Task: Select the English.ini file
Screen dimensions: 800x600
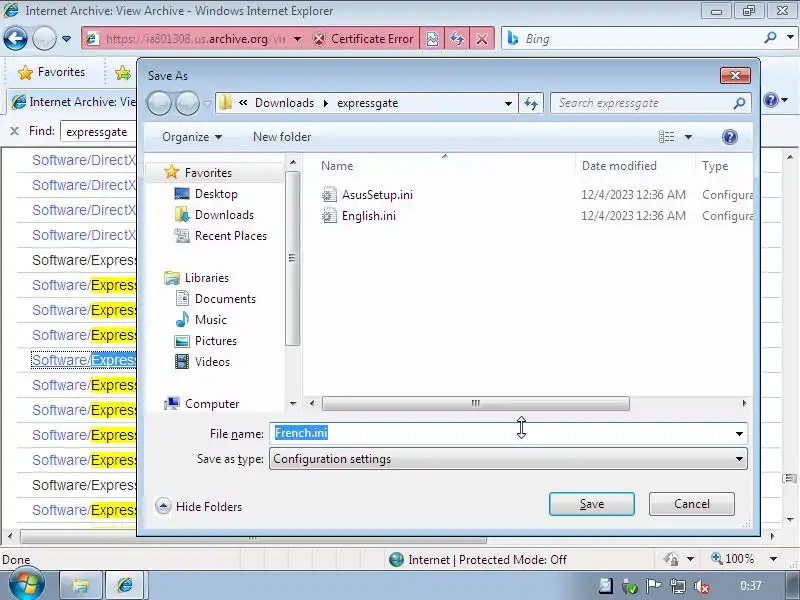Action: (x=368, y=216)
